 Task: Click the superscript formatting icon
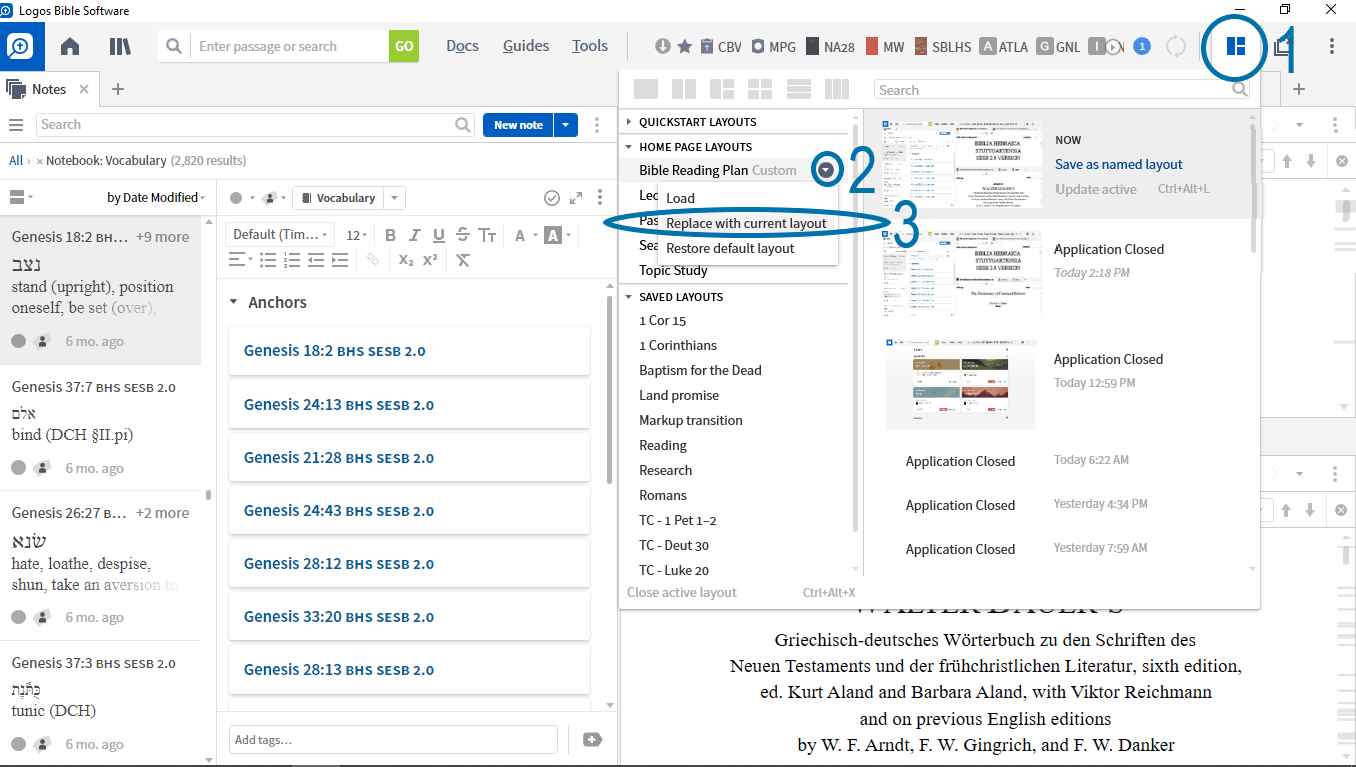(x=430, y=260)
